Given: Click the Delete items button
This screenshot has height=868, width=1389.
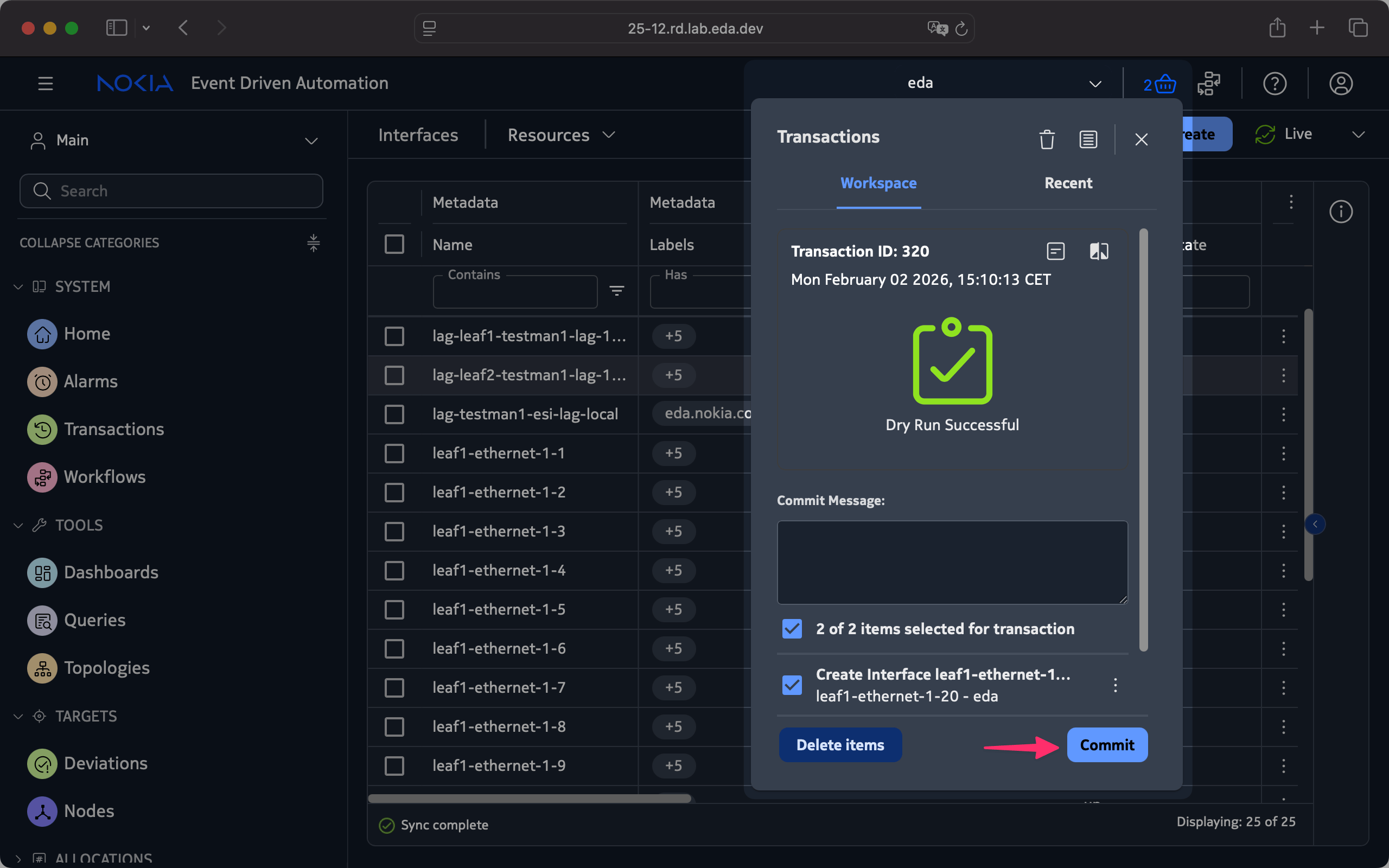Looking at the screenshot, I should (x=840, y=744).
